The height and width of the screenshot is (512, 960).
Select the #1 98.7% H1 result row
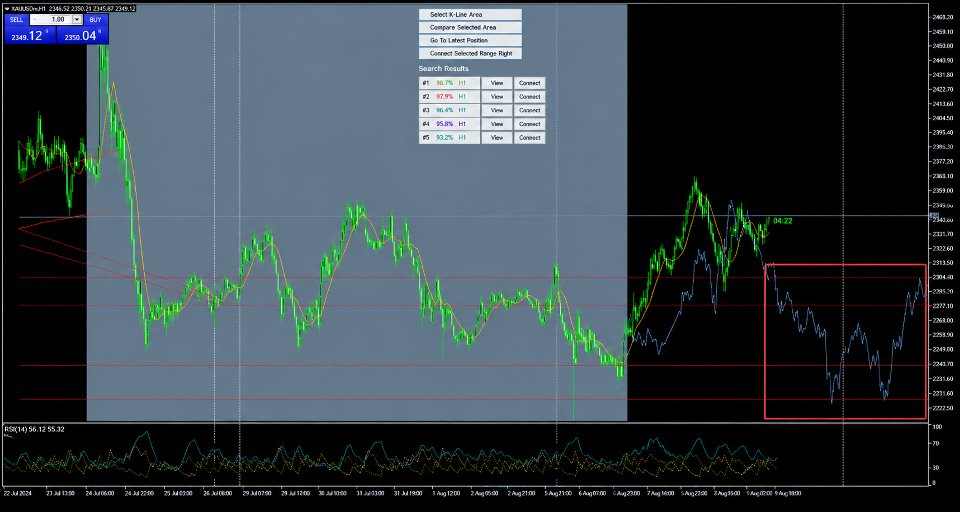(449, 83)
